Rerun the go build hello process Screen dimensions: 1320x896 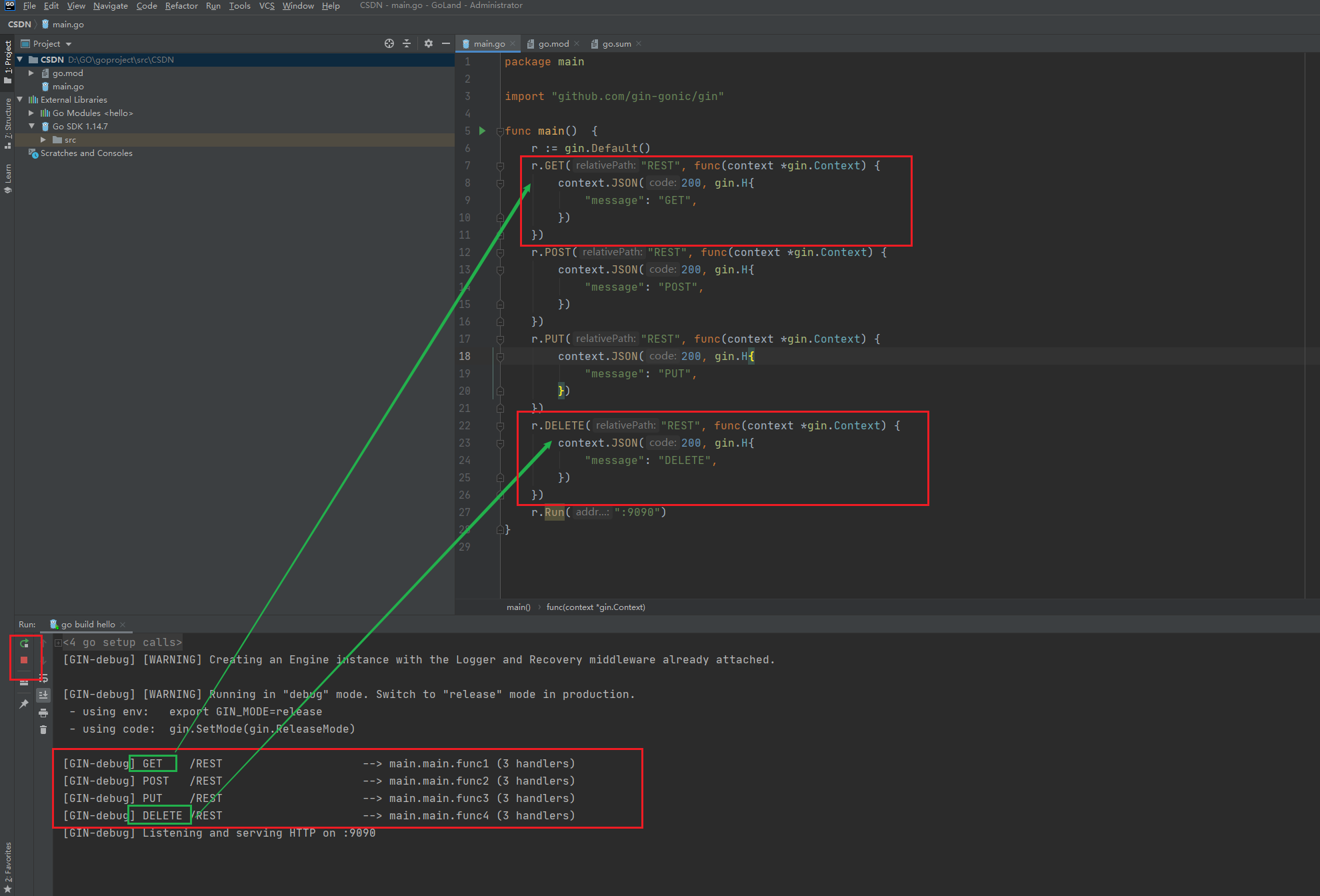coord(24,643)
